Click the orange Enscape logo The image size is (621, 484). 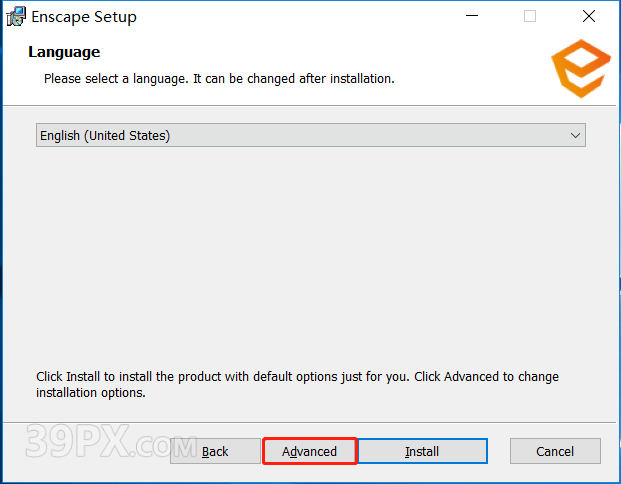pyautogui.click(x=580, y=69)
